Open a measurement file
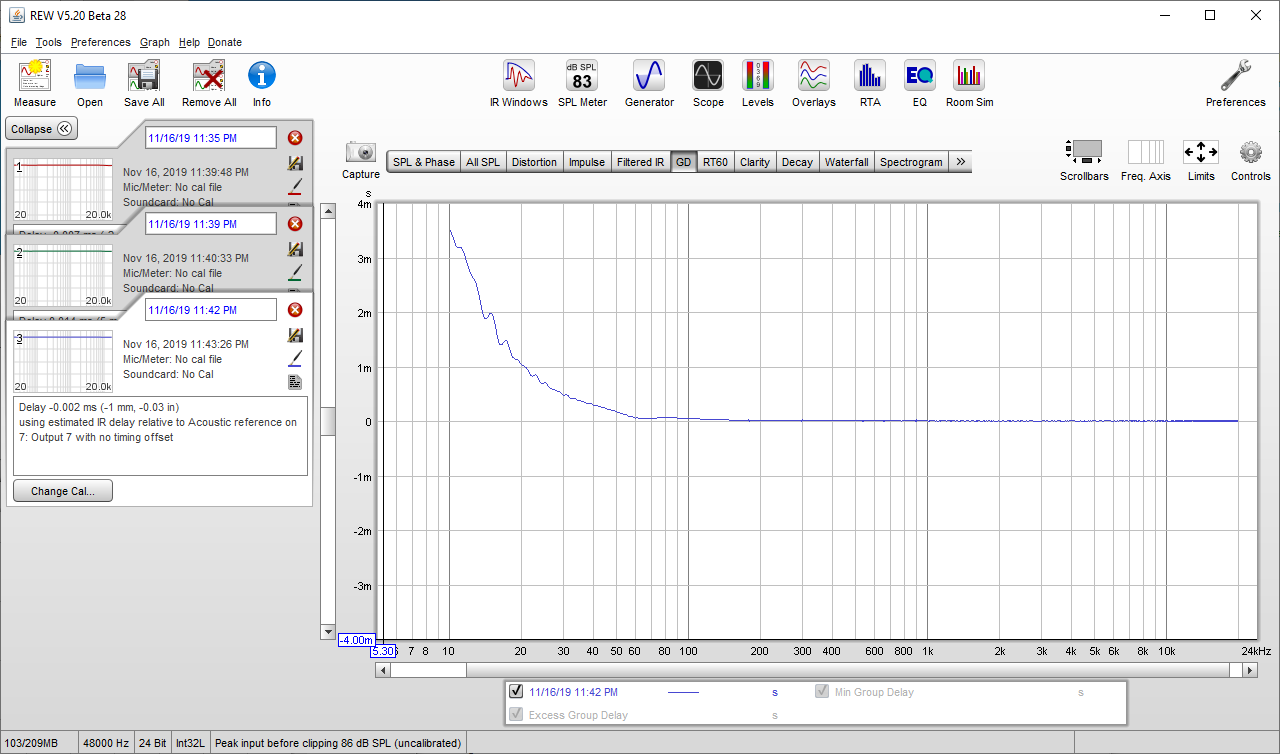The image size is (1280, 754). pyautogui.click(x=90, y=84)
